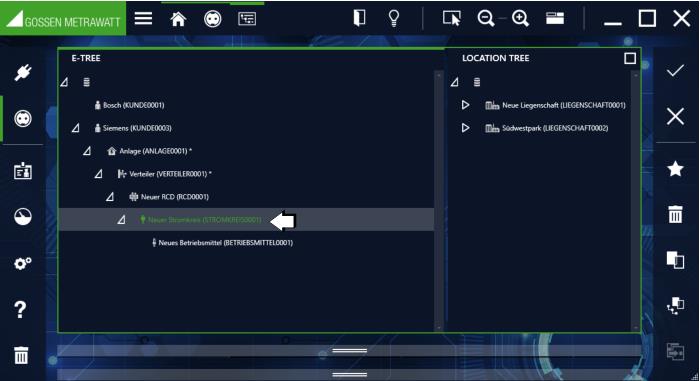Expand Südwestpark node

[465, 128]
